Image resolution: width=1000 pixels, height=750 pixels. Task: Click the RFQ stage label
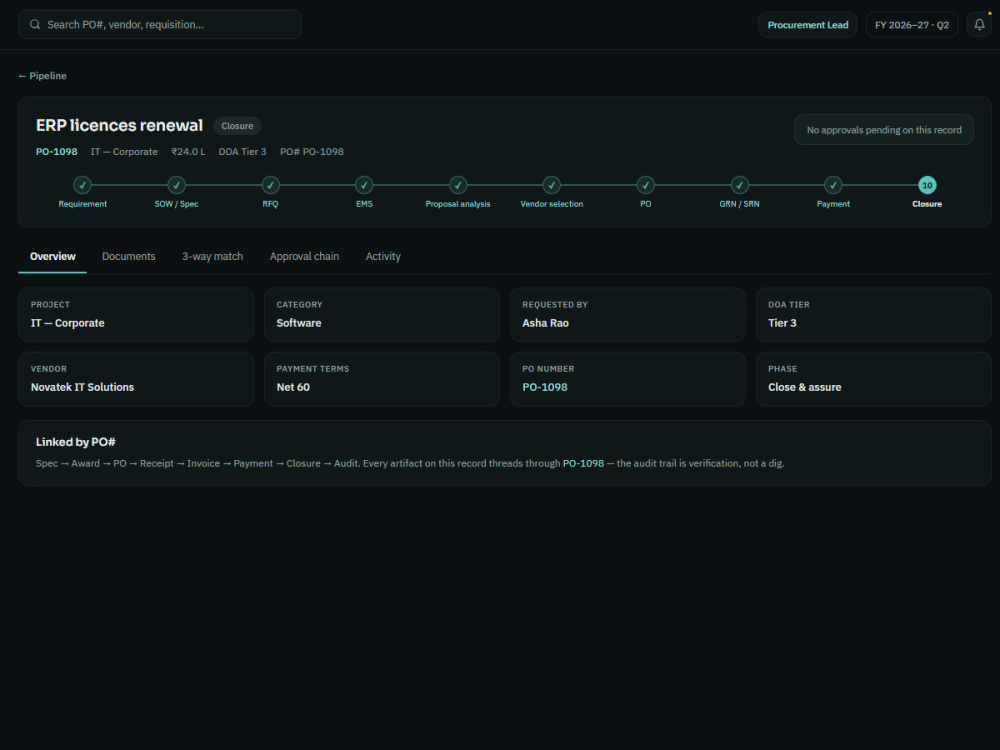[x=270, y=204]
